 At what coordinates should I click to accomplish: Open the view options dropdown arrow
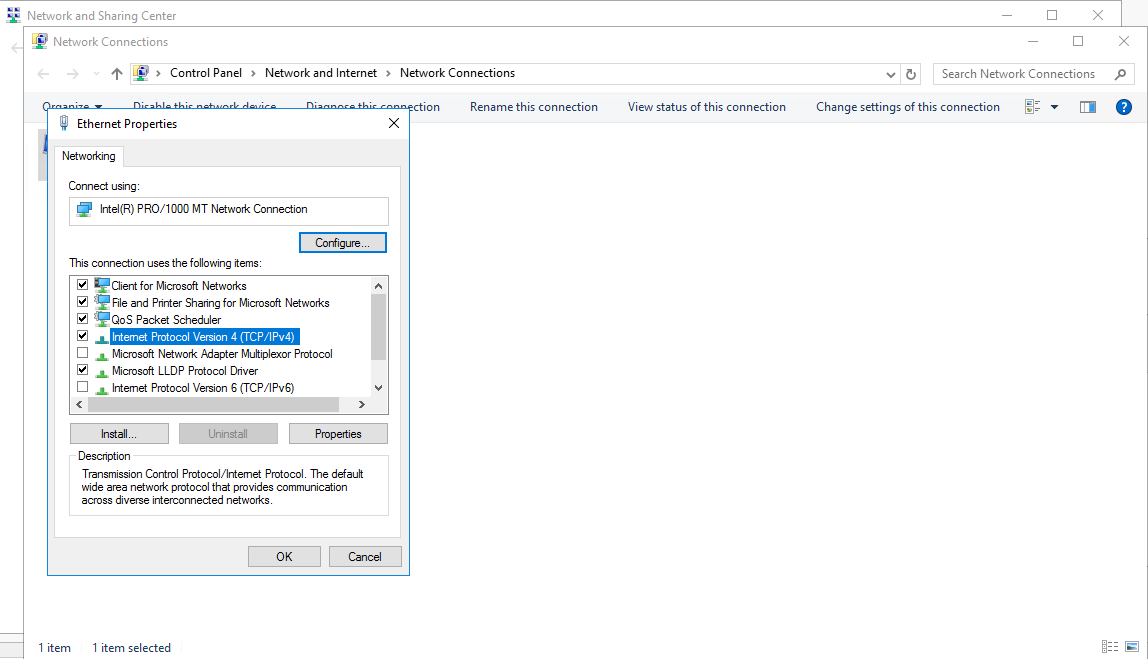pos(1054,107)
